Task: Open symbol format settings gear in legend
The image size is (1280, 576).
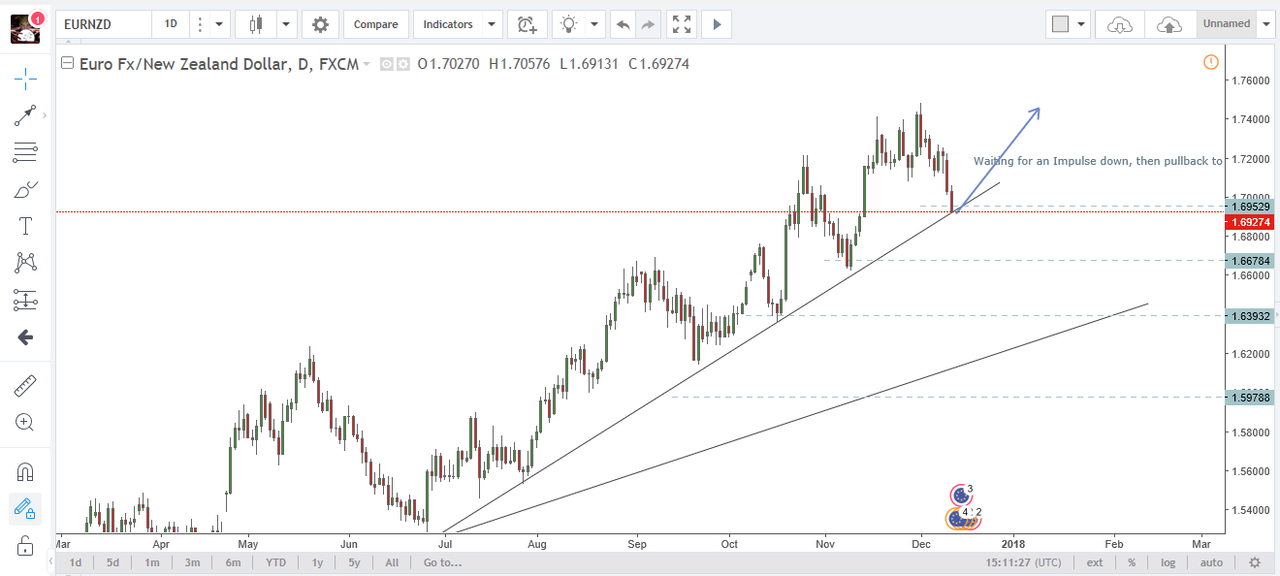Action: point(403,64)
